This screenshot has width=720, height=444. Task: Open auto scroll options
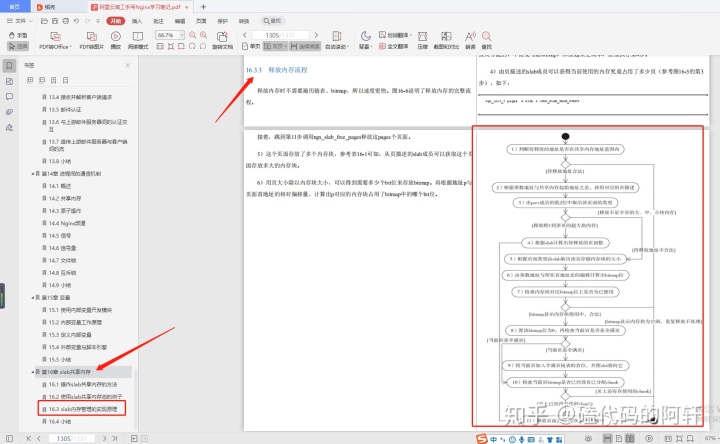pyautogui.click(x=337, y=40)
